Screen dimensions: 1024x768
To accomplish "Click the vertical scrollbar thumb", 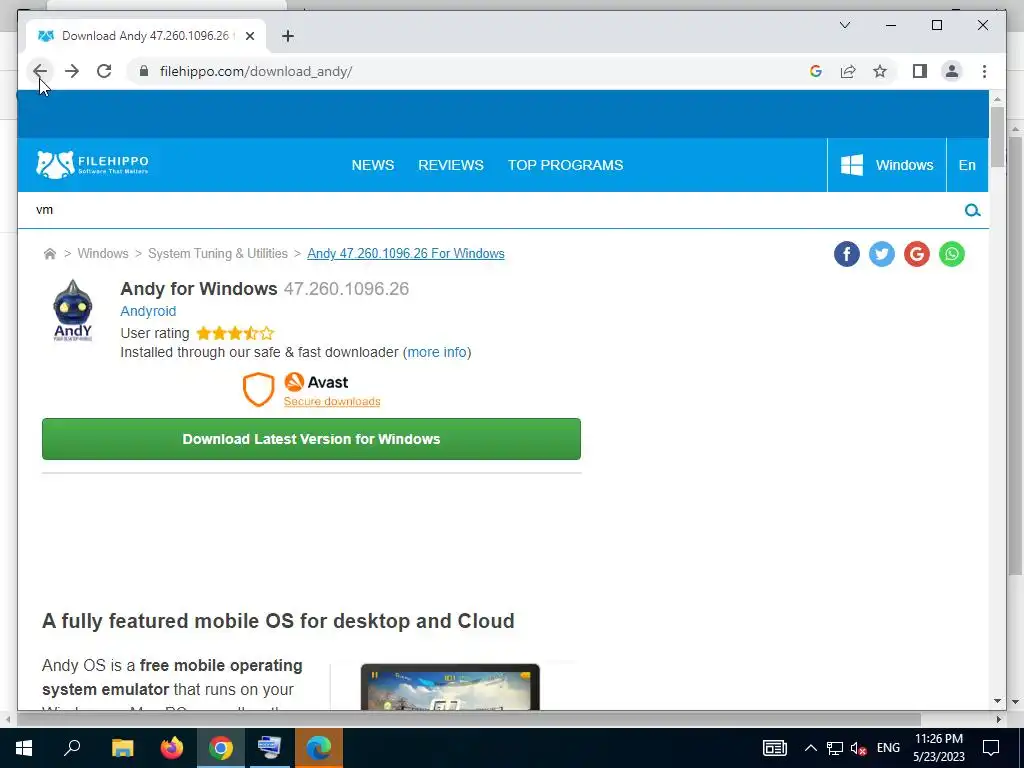I will [x=997, y=136].
